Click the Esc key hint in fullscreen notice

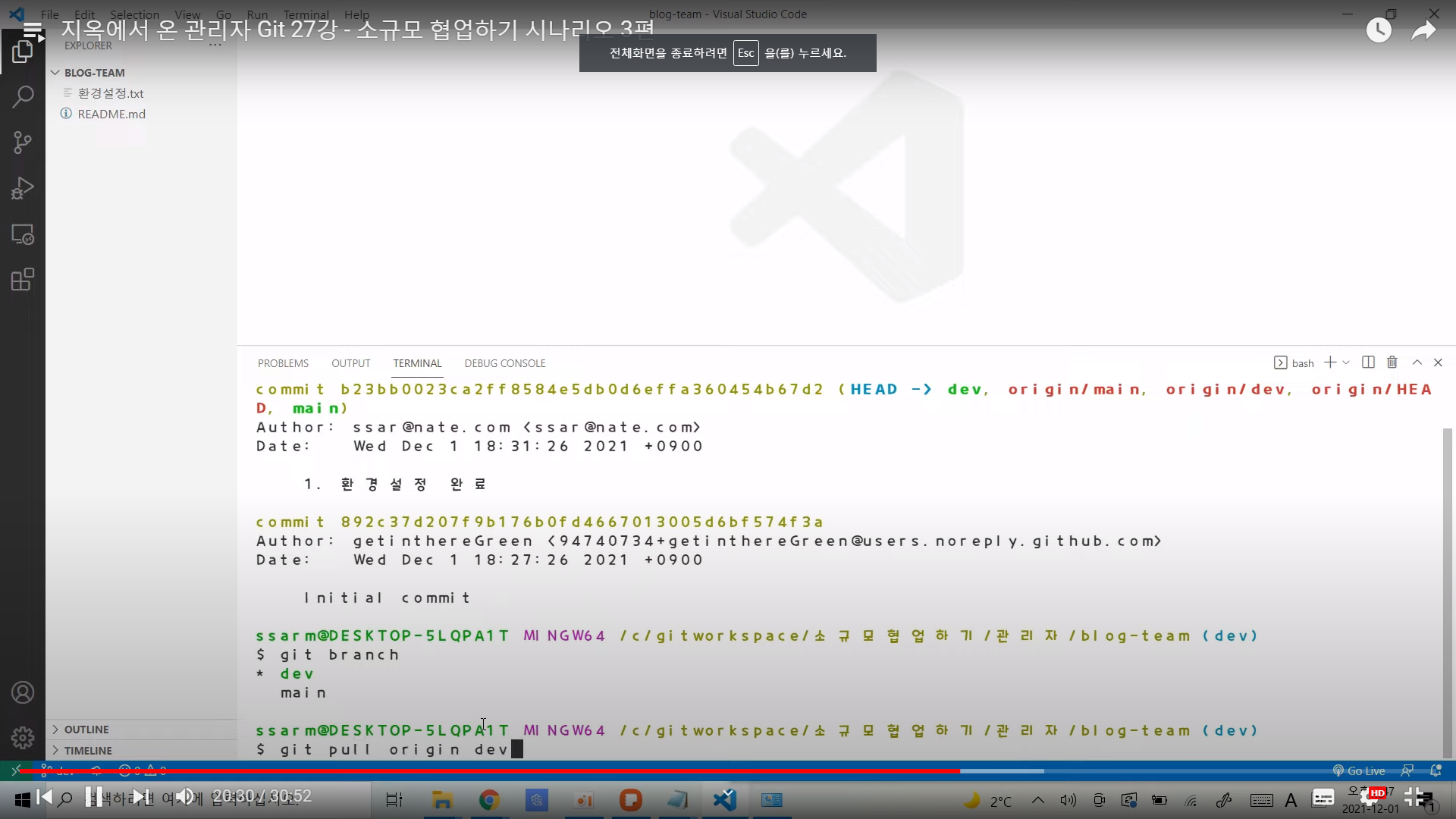point(746,53)
